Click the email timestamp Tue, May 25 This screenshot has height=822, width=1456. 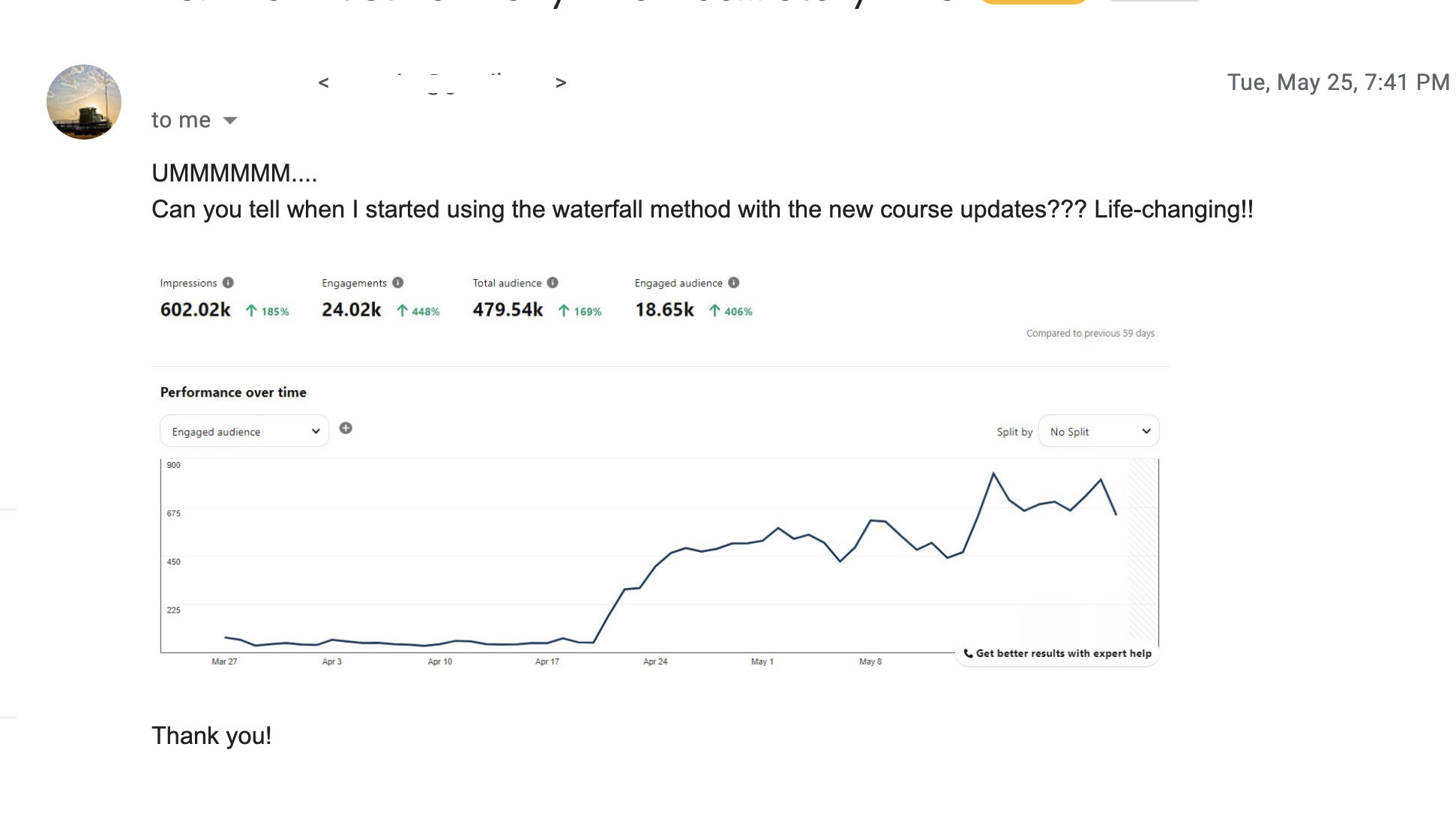click(1338, 82)
